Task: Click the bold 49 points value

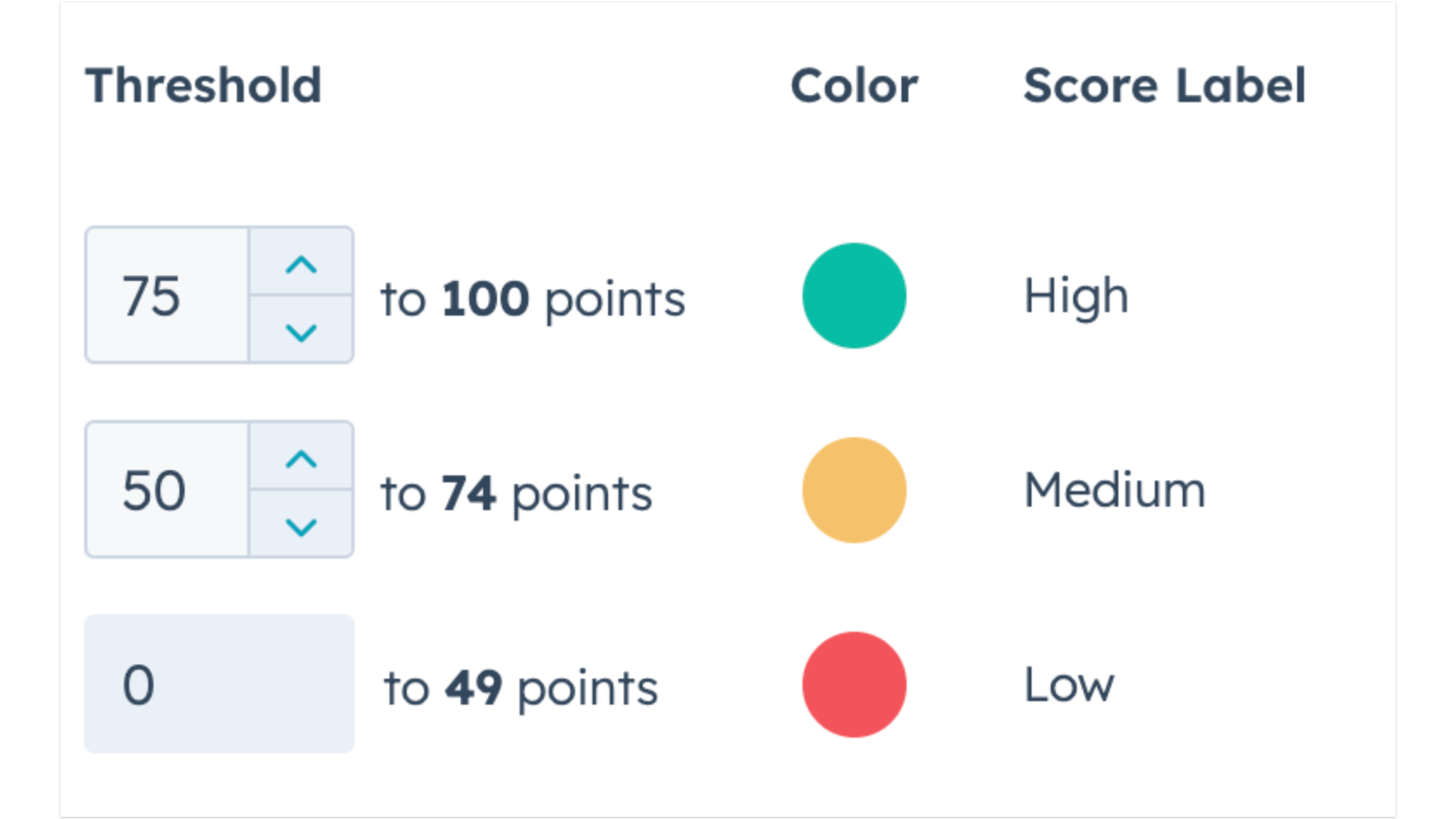Action: pos(474,688)
